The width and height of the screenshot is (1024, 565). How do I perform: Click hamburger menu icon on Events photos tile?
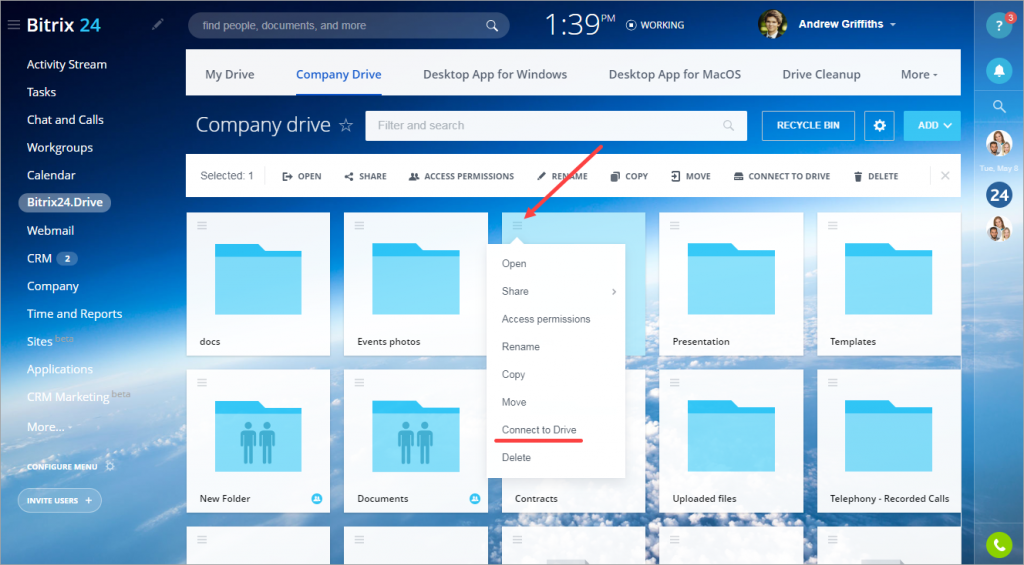tap(359, 225)
